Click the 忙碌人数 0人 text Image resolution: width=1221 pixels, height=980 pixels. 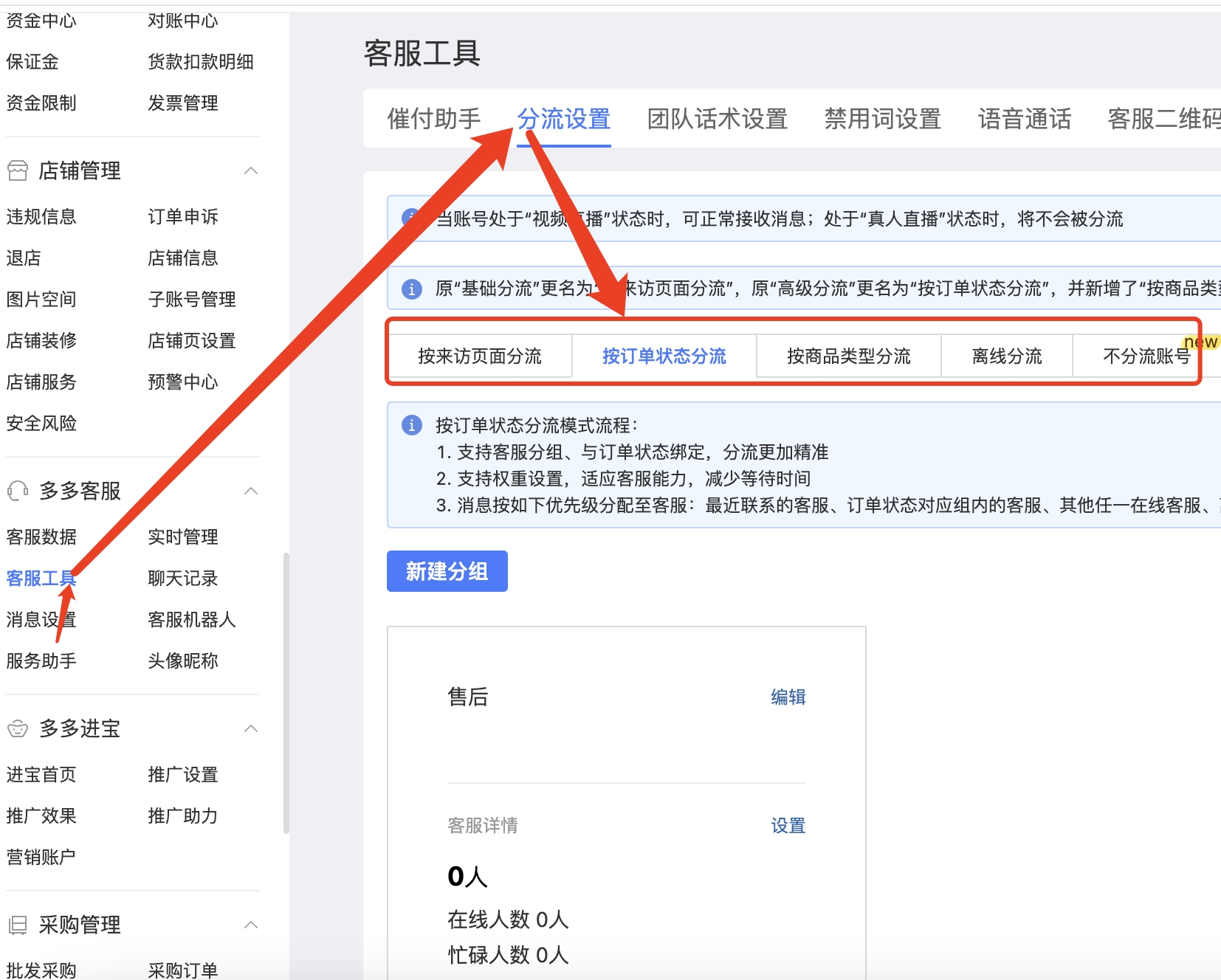pyautogui.click(x=508, y=955)
